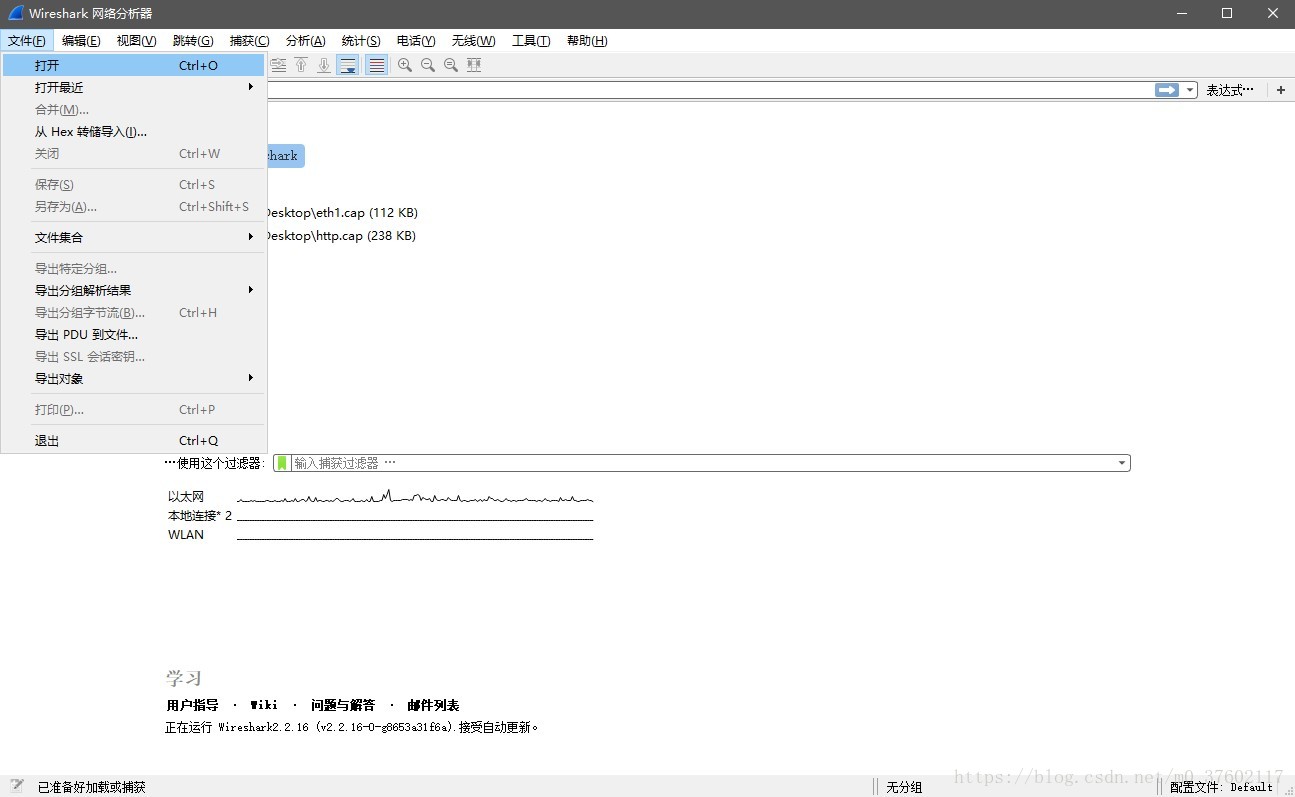
Task: Click the 配置文件: Default status entry
Action: (x=1221, y=787)
